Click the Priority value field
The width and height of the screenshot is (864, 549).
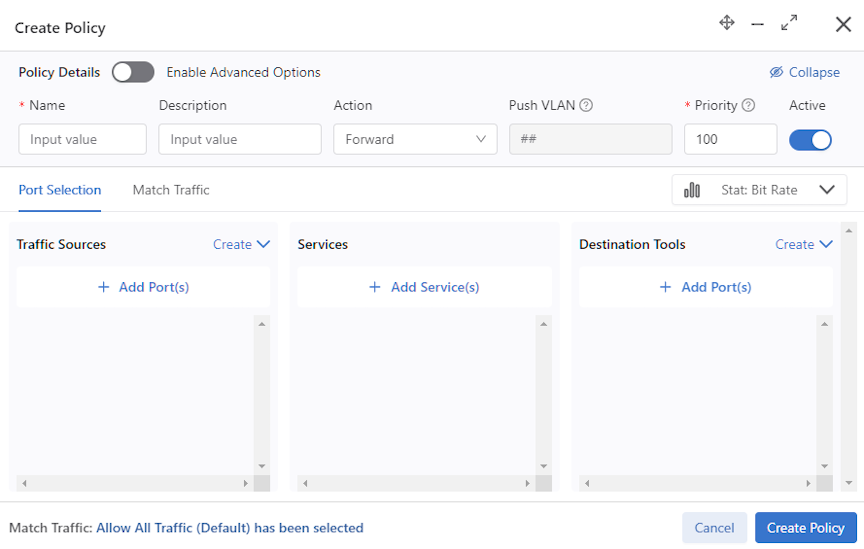pyautogui.click(x=730, y=139)
